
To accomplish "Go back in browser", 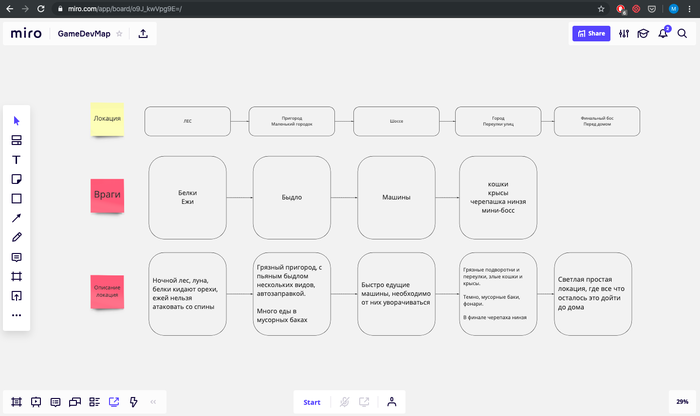I will pyautogui.click(x=9, y=8).
